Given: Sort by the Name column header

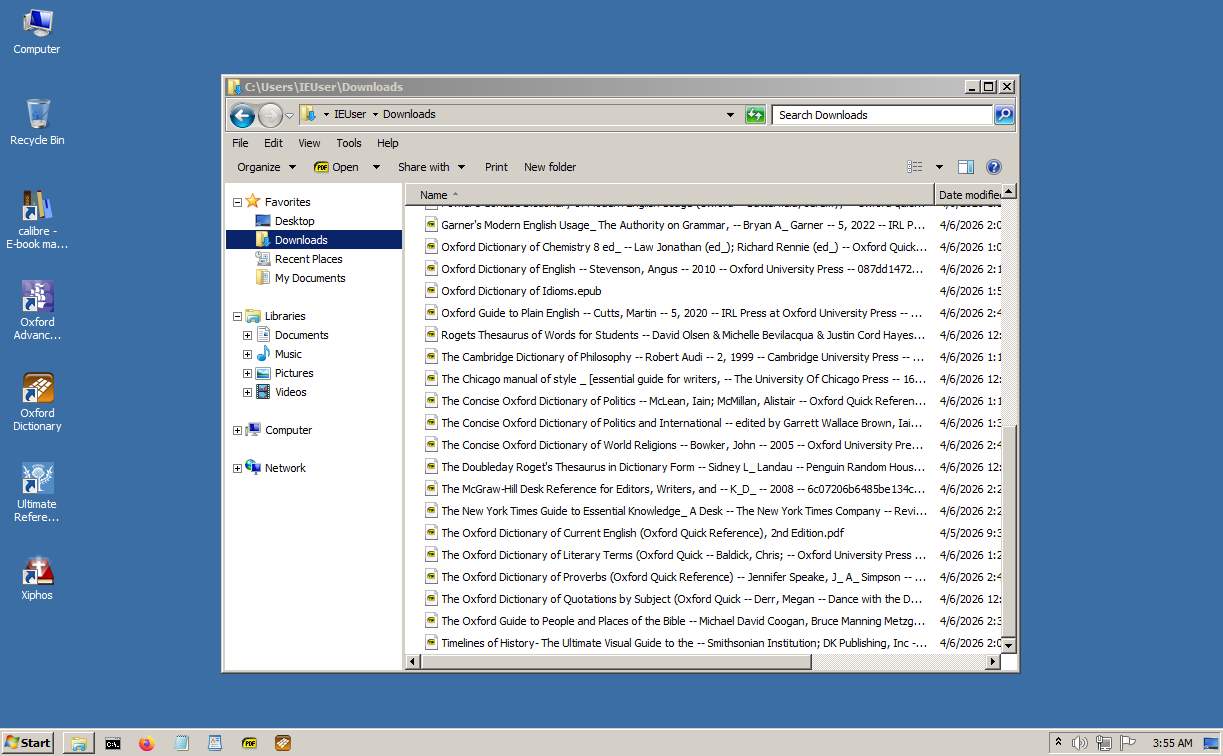Looking at the screenshot, I should click(x=669, y=195).
